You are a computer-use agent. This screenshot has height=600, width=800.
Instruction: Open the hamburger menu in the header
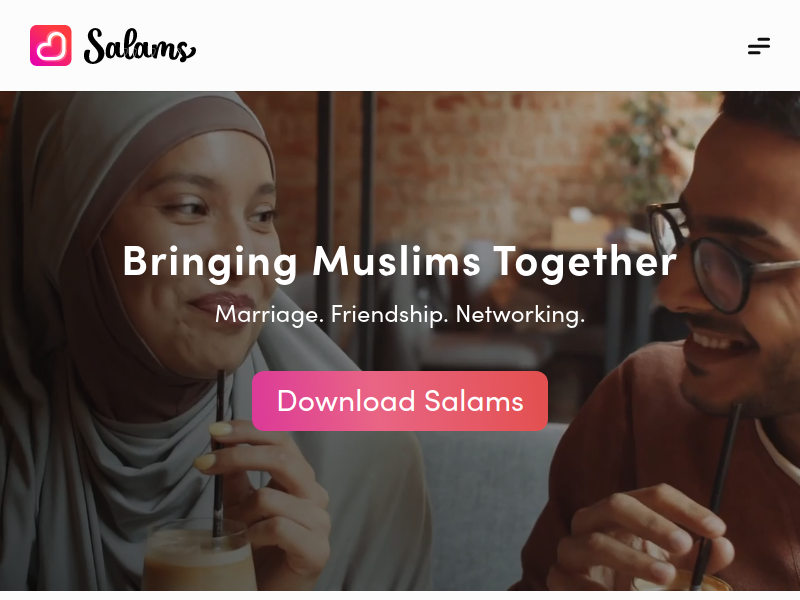pos(759,46)
